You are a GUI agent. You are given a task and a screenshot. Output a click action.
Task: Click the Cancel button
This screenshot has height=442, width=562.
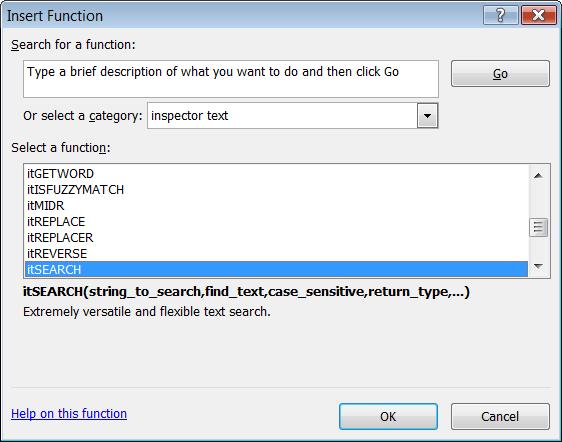tap(500, 416)
